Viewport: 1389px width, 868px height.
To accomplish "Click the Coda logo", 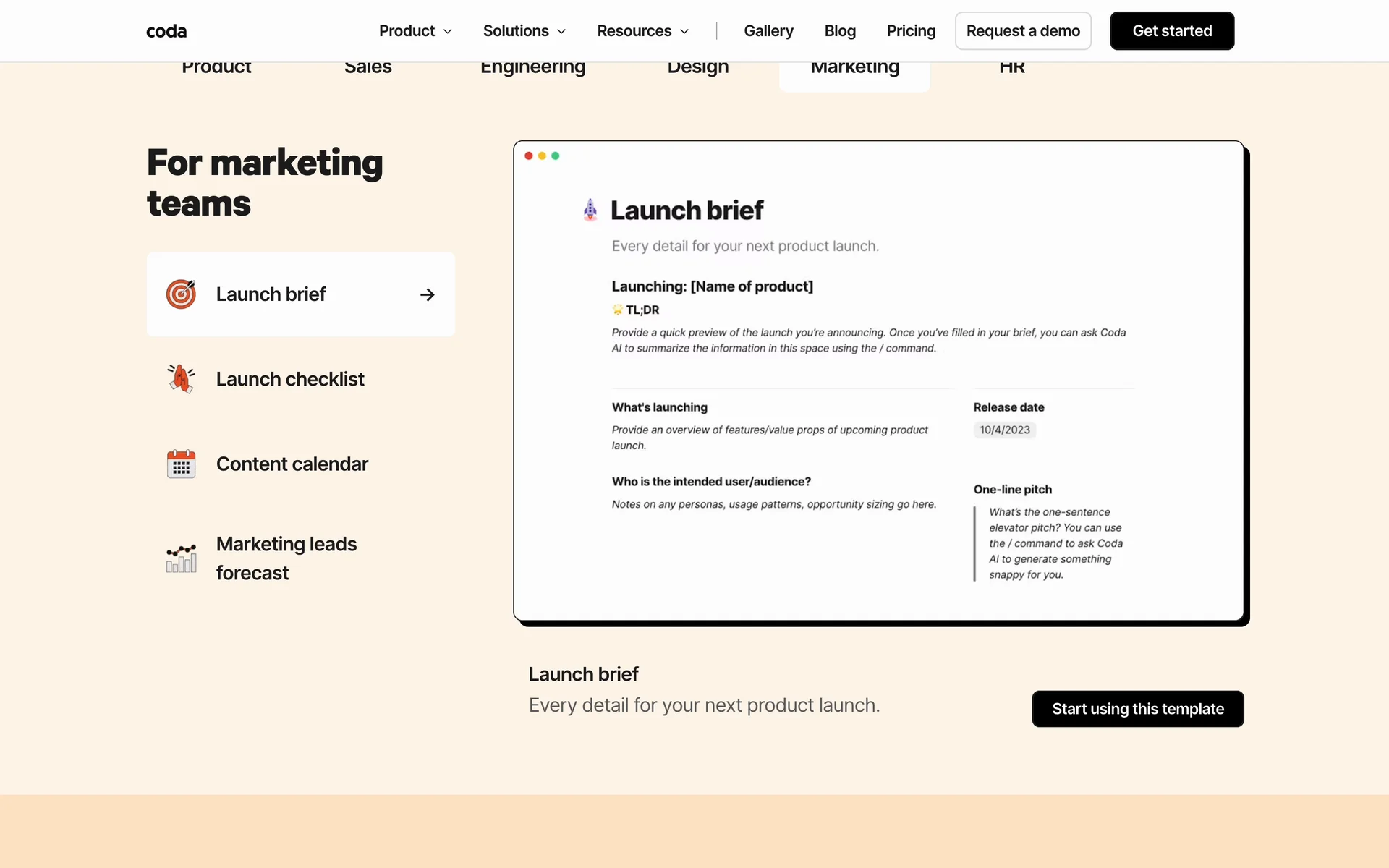I will tap(166, 31).
